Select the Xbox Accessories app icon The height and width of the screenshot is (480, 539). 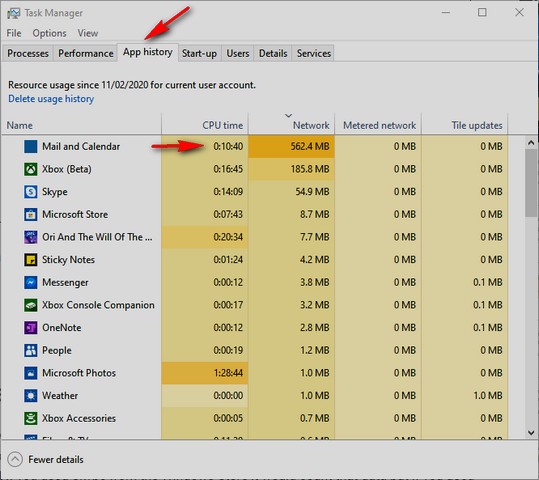point(31,418)
